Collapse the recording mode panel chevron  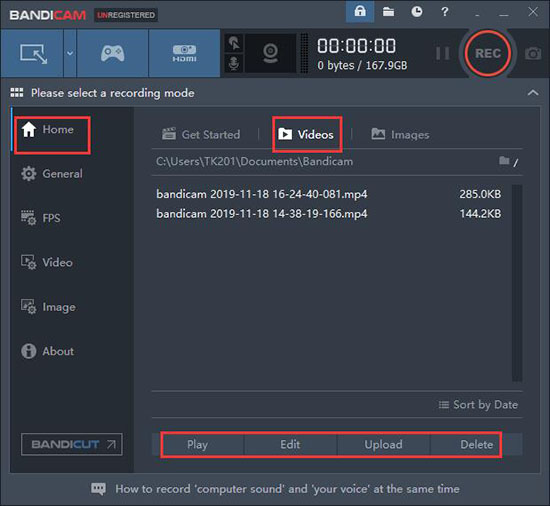(533, 93)
